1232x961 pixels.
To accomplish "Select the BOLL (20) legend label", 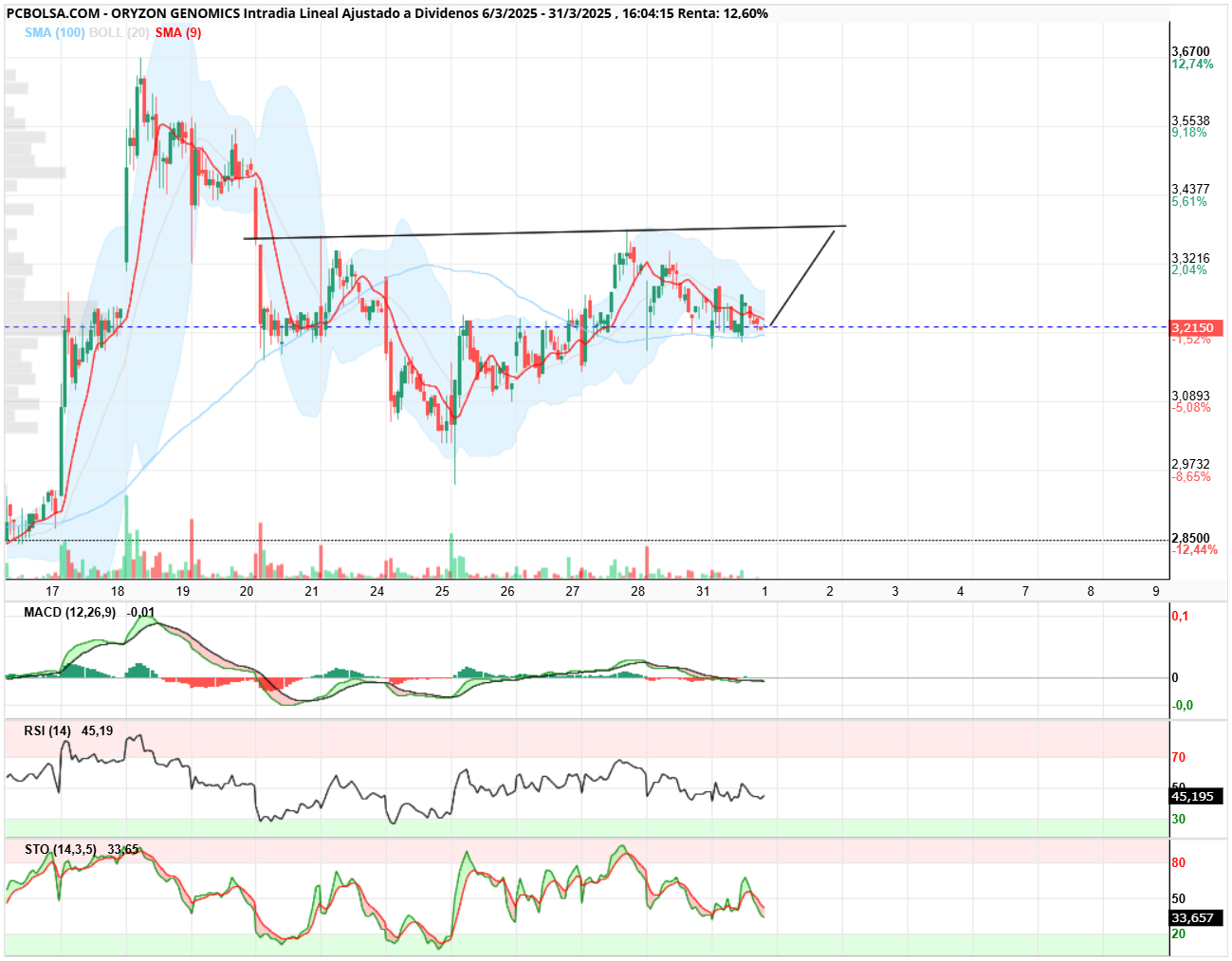I will (119, 32).
